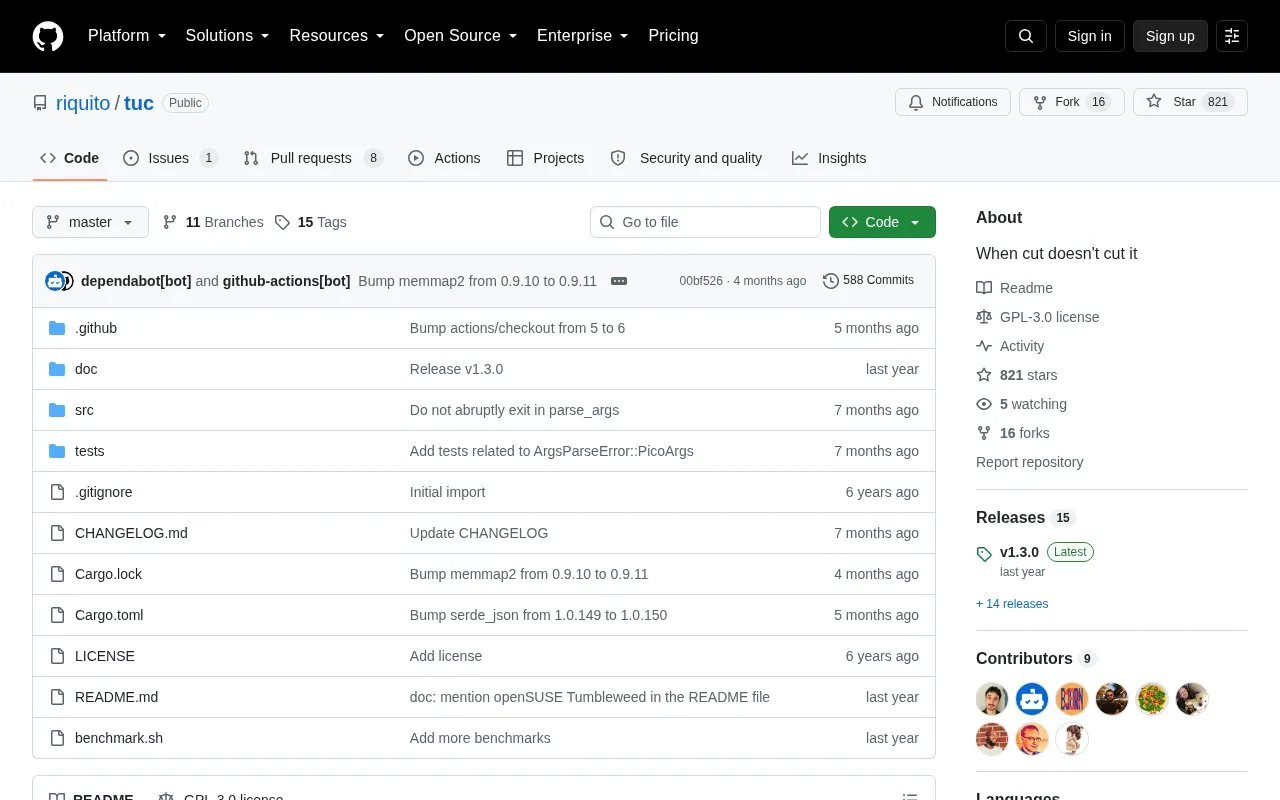Expand the Open Source menu
Screen dimensions: 1280x800
pyautogui.click(x=461, y=36)
